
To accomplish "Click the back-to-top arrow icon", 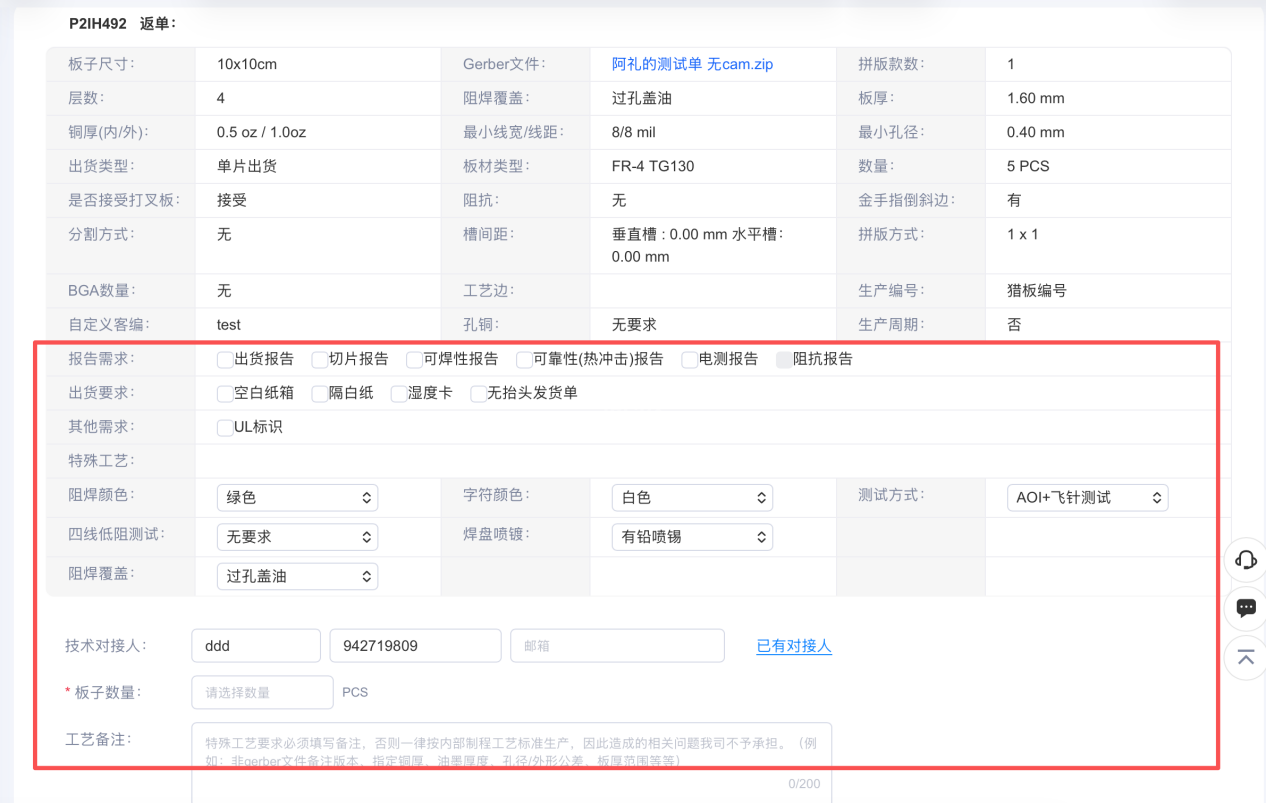I will tap(1245, 658).
